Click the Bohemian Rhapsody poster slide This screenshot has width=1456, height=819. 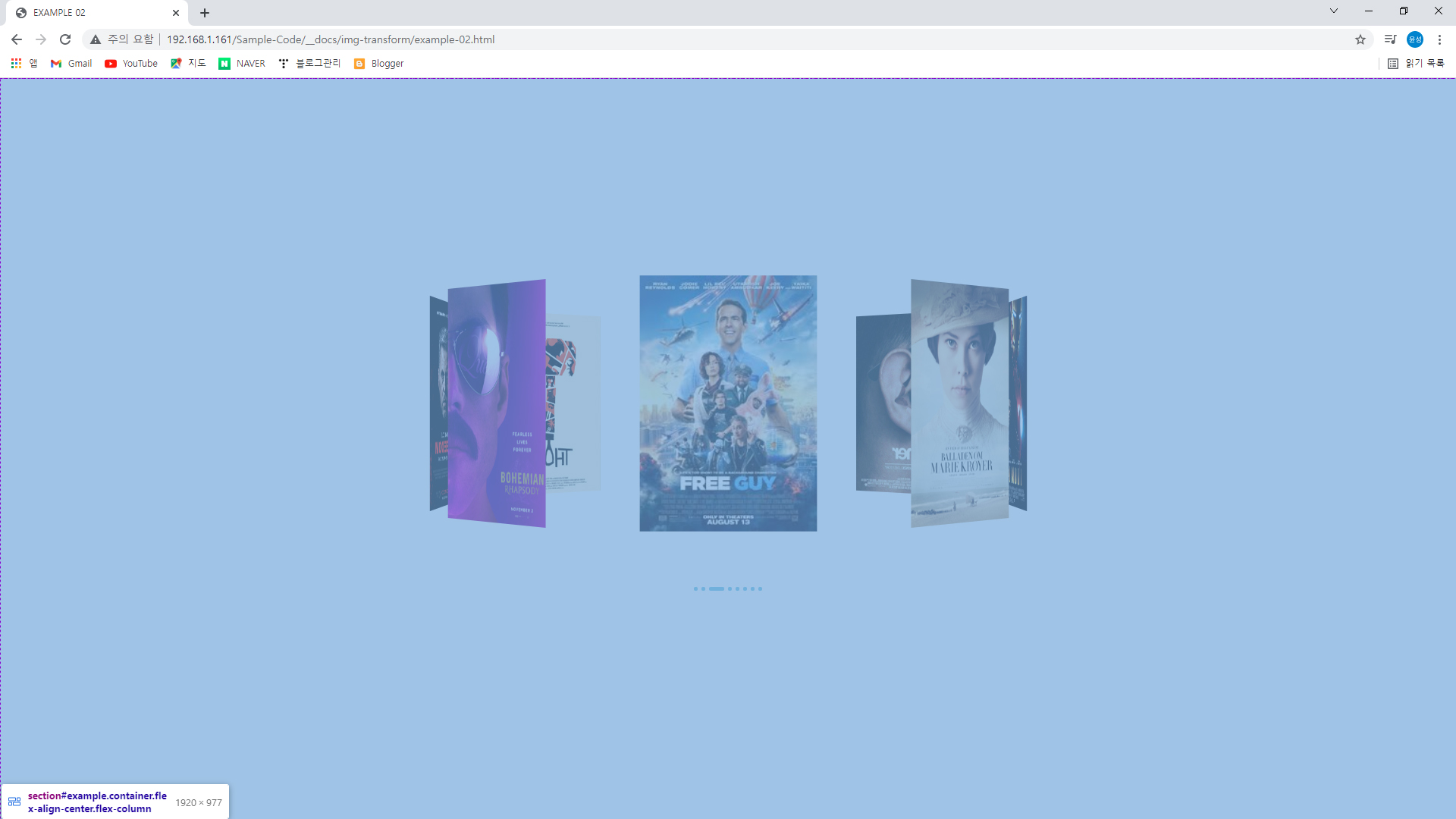tap(497, 402)
